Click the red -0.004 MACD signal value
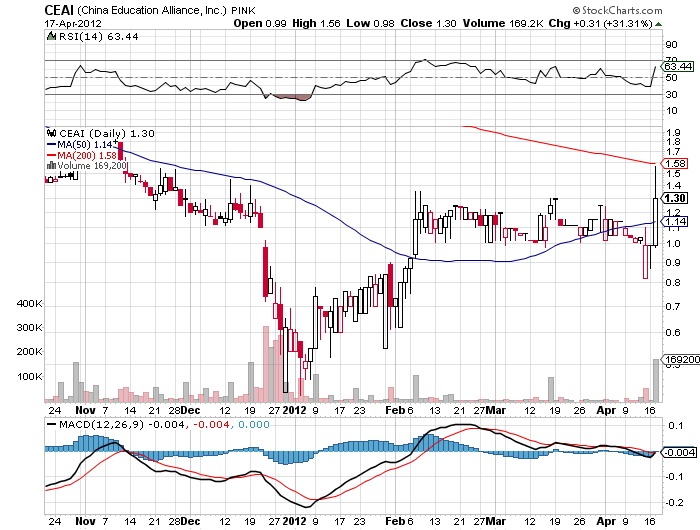 (210, 425)
